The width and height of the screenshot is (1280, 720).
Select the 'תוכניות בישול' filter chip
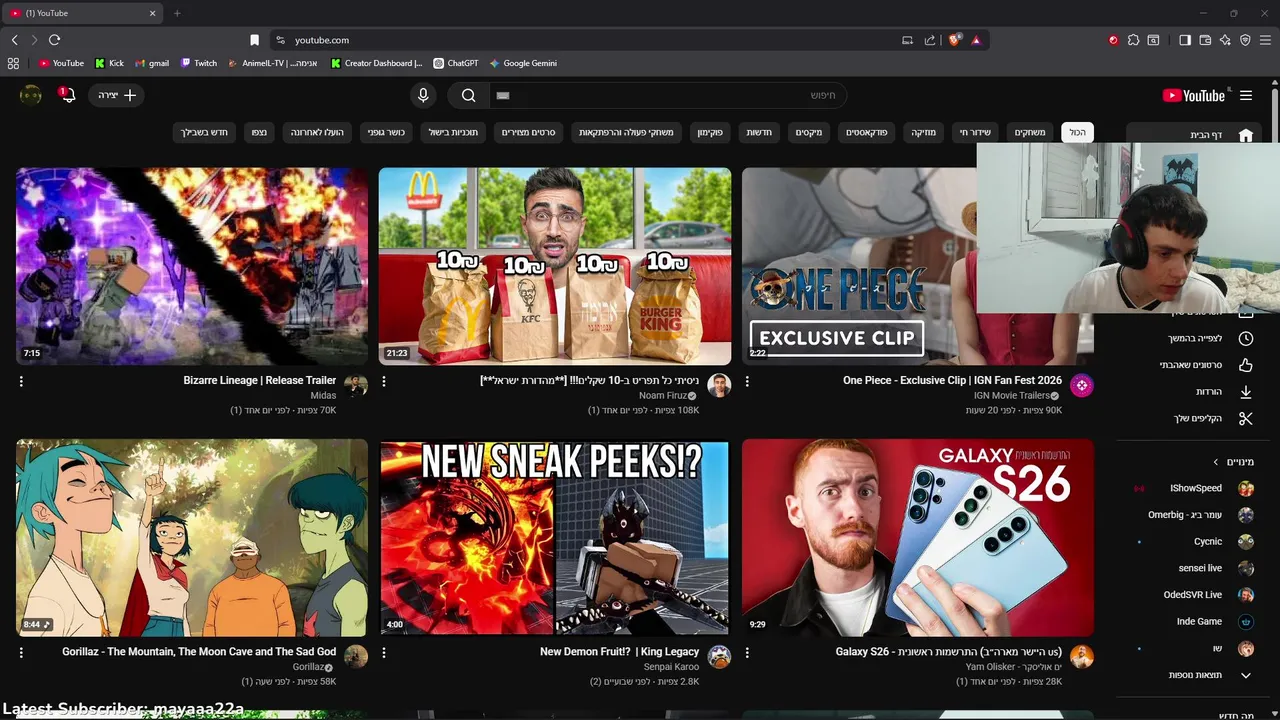click(x=453, y=132)
